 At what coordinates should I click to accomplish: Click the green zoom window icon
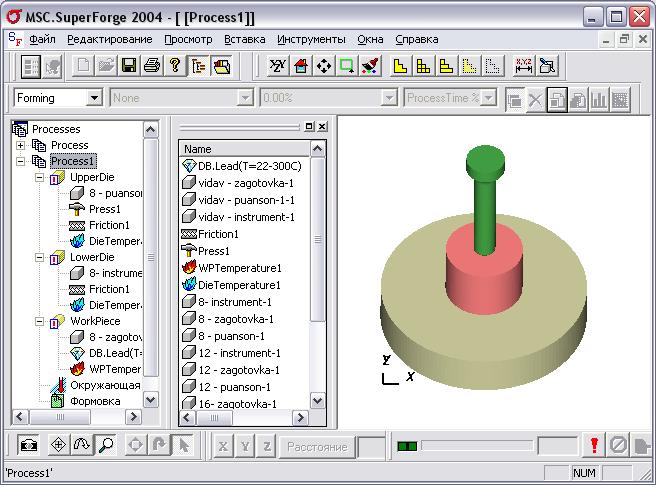coord(347,66)
